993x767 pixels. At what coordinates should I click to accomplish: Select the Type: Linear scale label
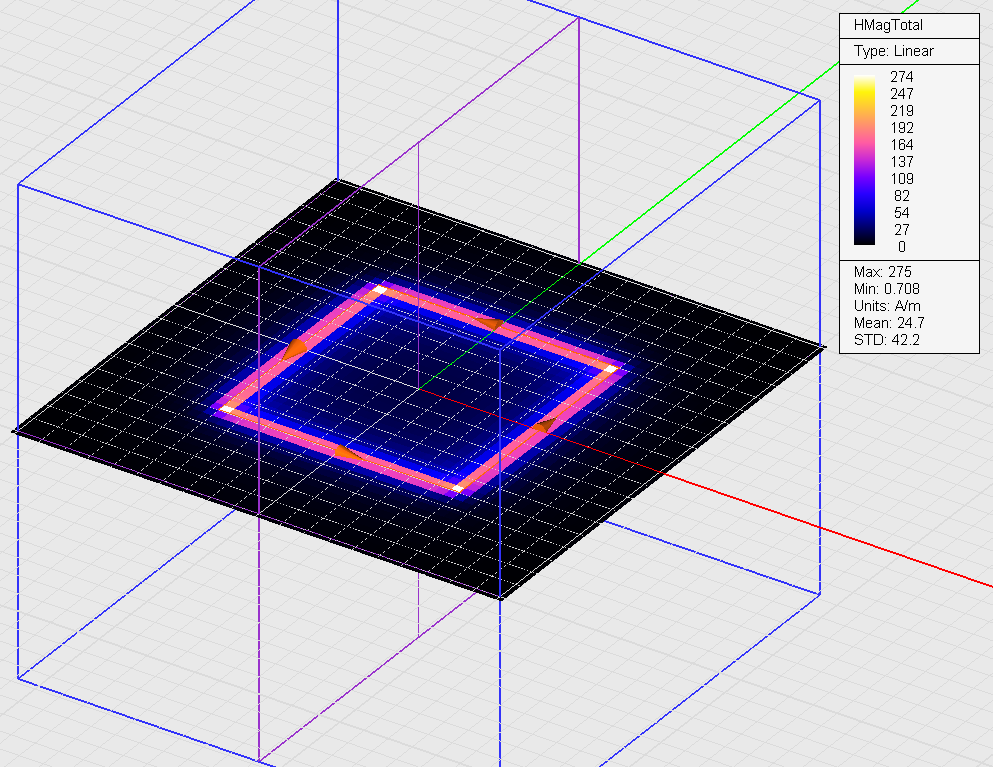pos(893,51)
